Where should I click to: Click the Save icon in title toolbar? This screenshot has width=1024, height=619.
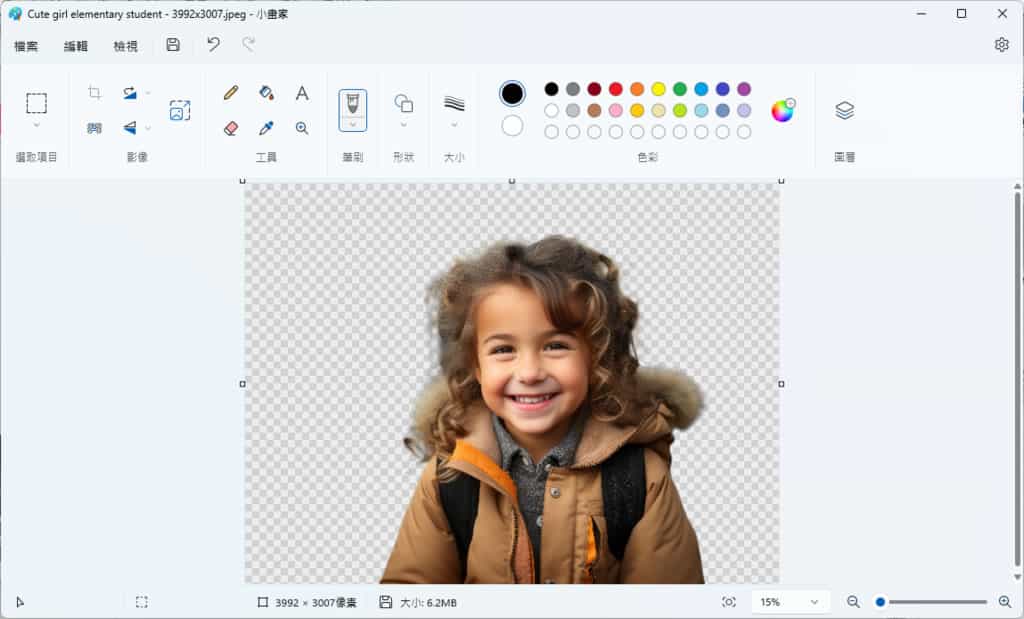tap(173, 44)
